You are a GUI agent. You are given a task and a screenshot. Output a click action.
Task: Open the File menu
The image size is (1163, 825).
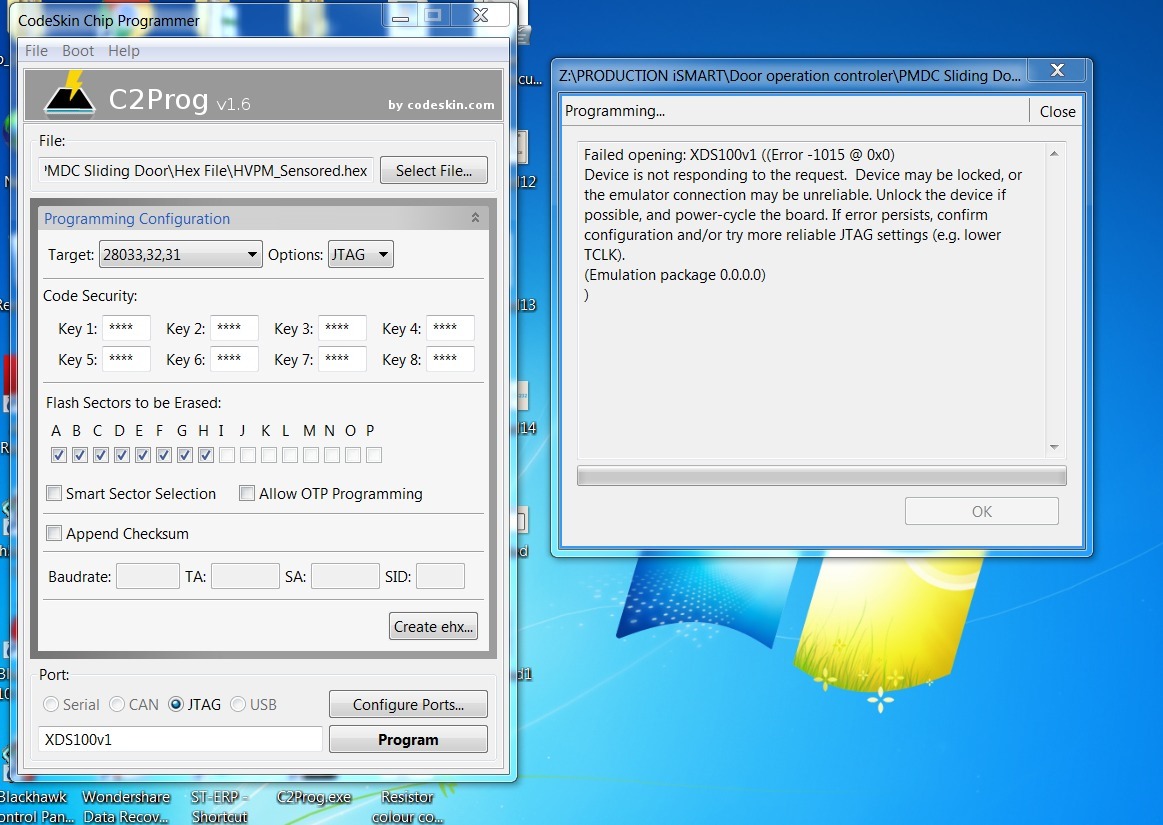tap(36, 50)
